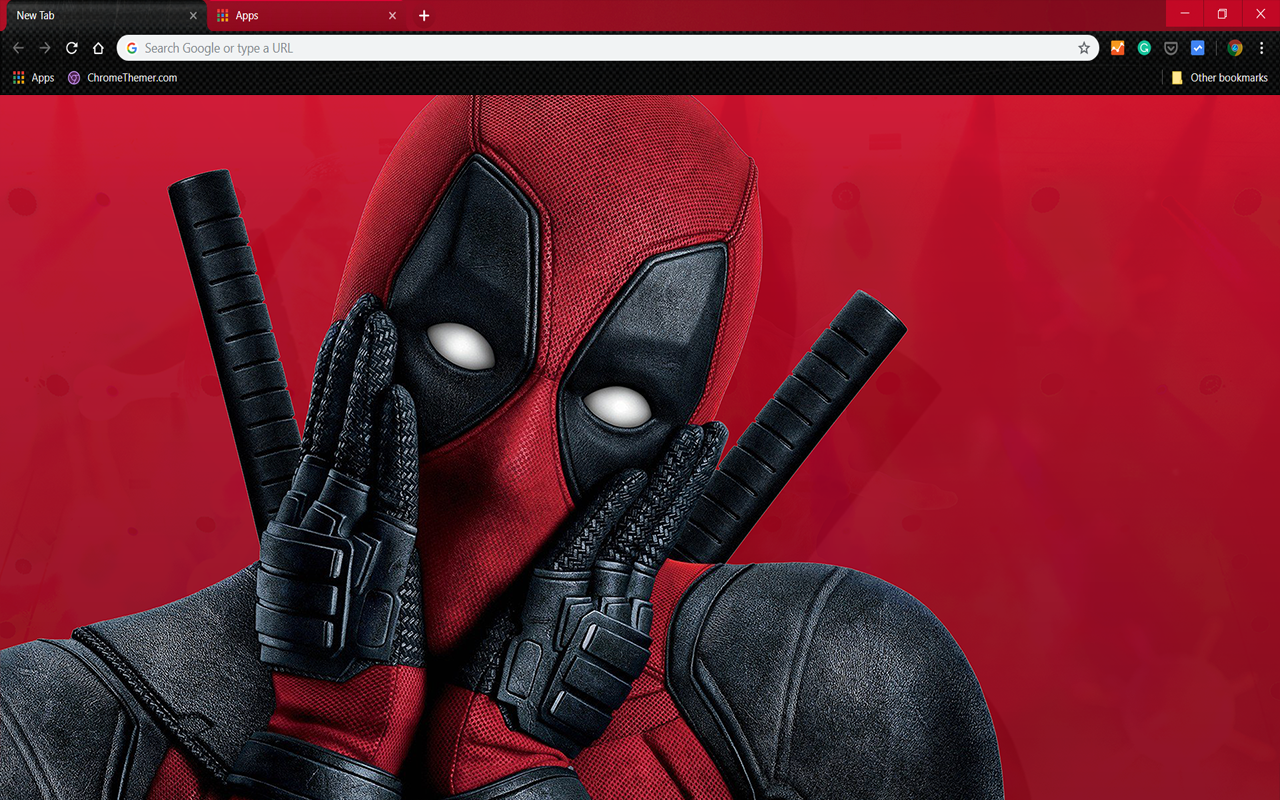Open ChromeThemer.com bookmark

(122, 78)
